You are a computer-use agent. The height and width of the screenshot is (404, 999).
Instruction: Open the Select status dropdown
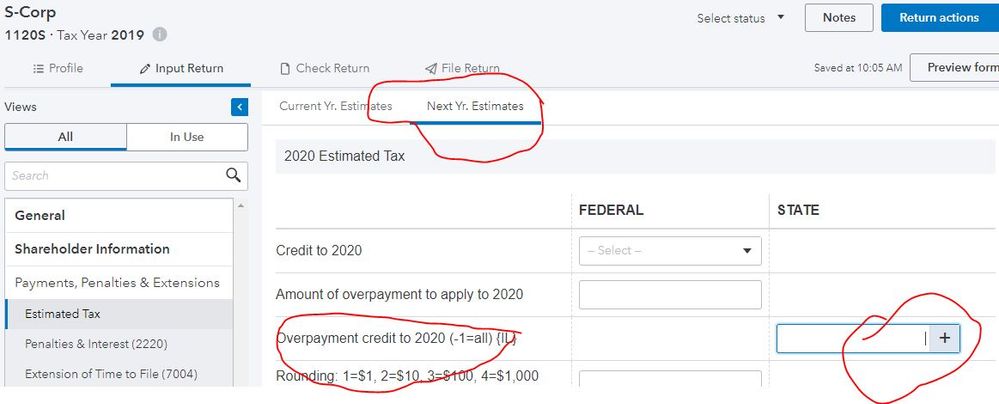[741, 18]
